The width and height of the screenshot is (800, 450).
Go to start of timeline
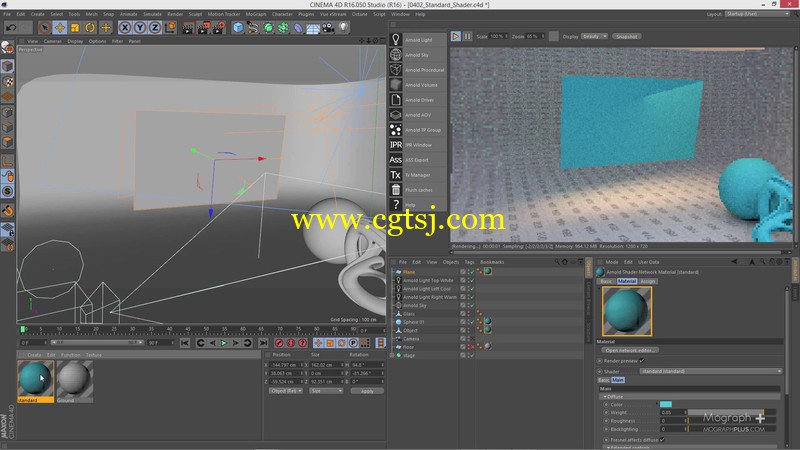[185, 343]
